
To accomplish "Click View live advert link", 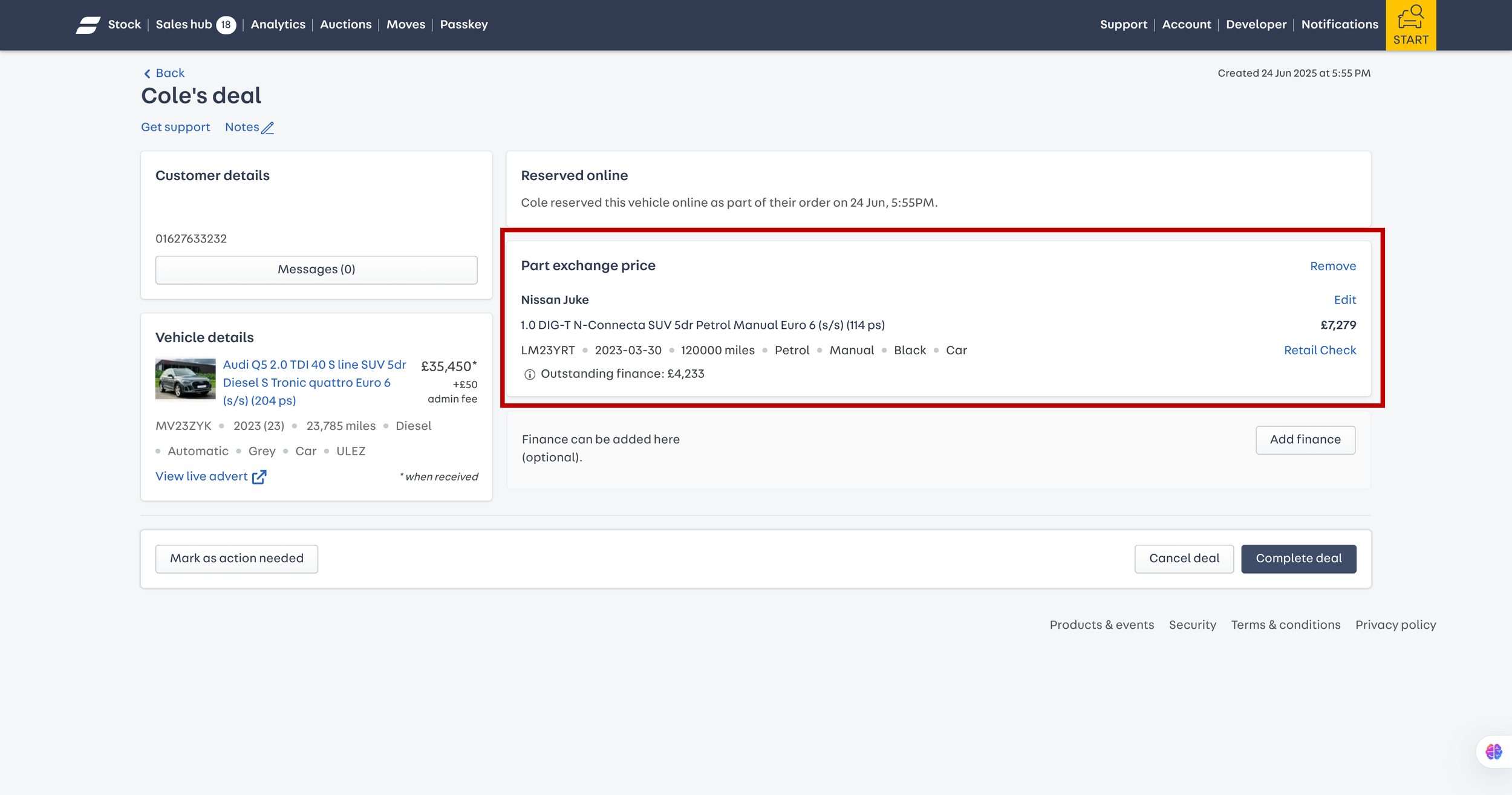I will coord(201,476).
